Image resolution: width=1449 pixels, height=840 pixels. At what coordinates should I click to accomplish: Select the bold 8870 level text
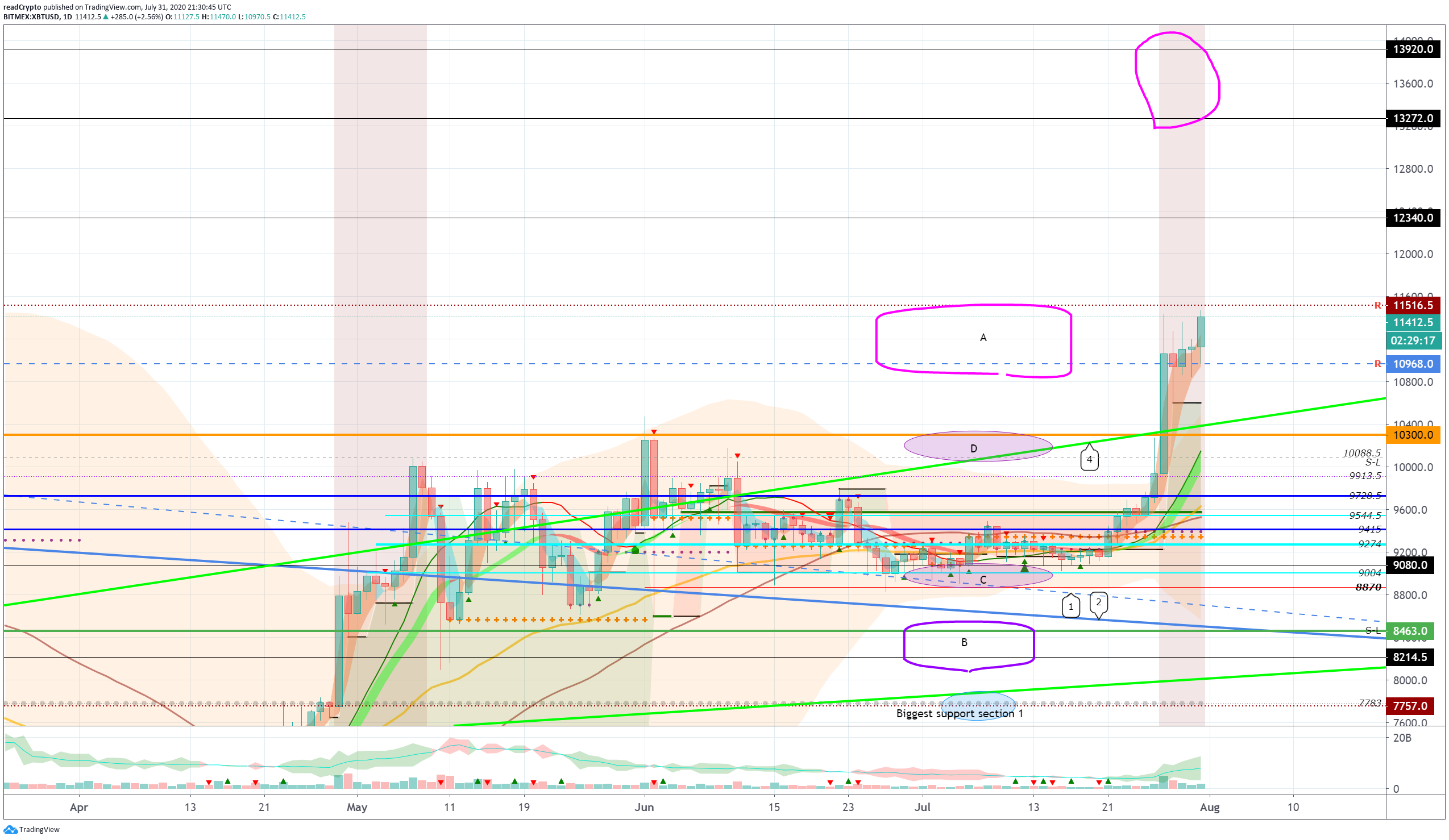pos(1368,587)
